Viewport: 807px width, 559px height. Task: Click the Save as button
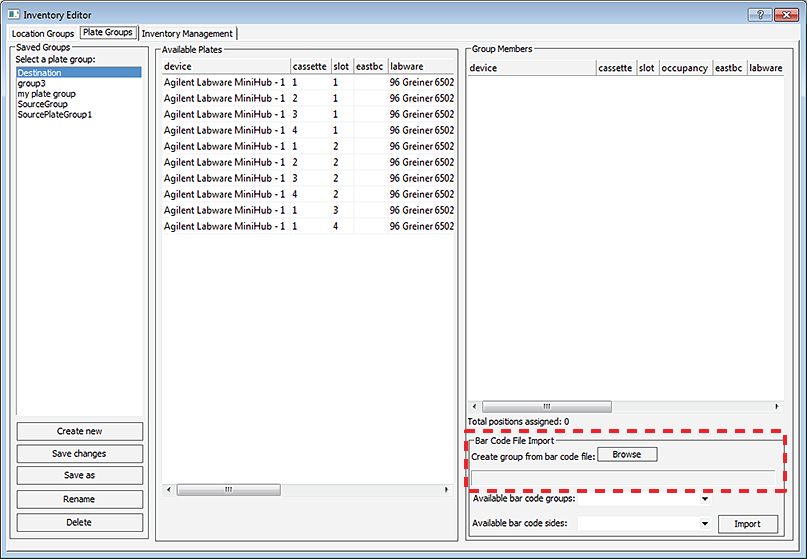pyautogui.click(x=80, y=476)
